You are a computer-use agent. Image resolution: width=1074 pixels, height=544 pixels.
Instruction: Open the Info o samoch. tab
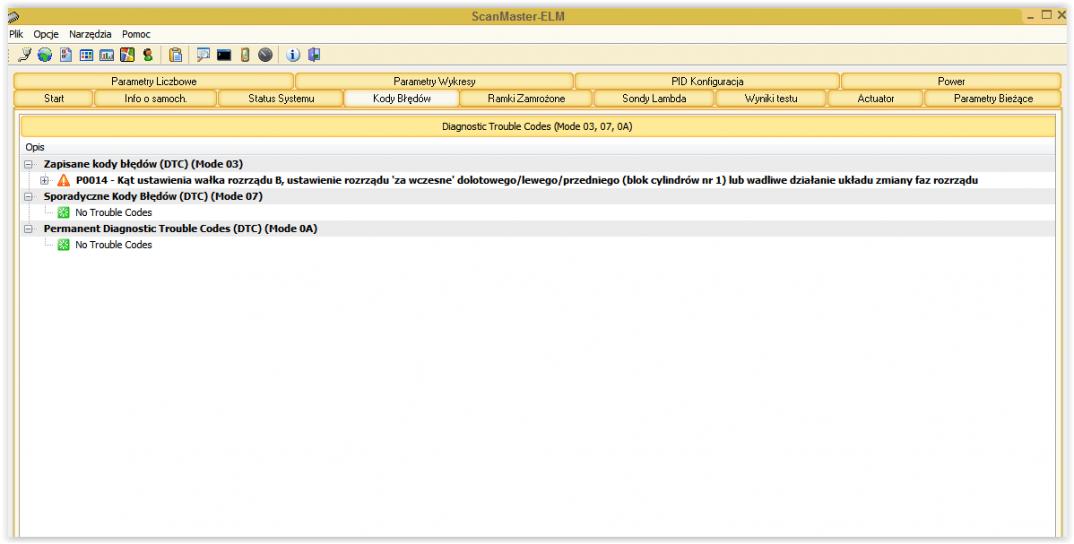coord(155,99)
